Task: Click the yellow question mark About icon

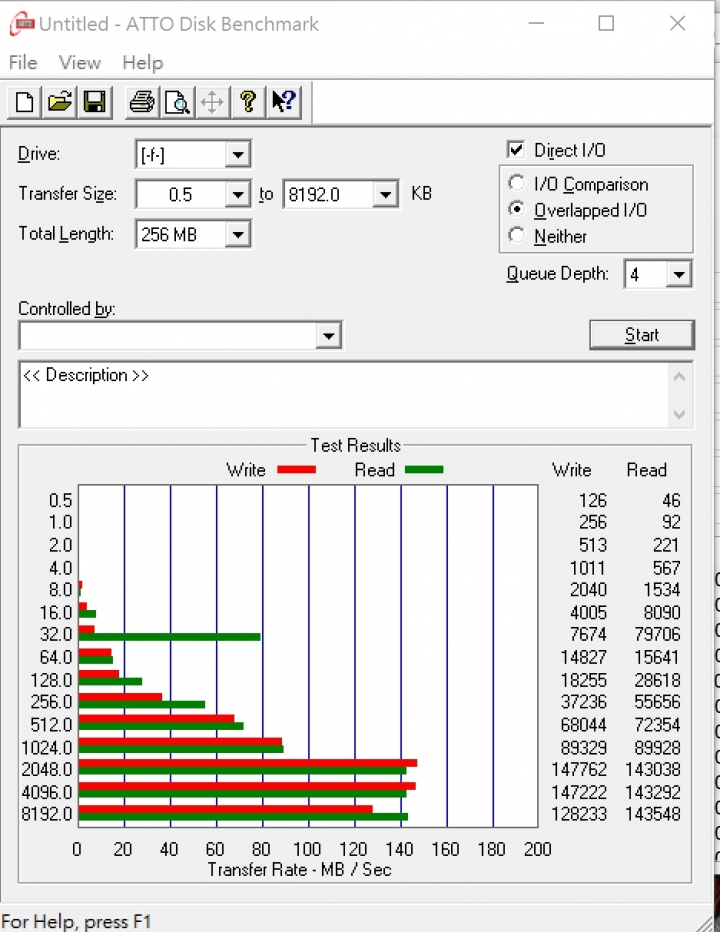Action: tap(248, 102)
